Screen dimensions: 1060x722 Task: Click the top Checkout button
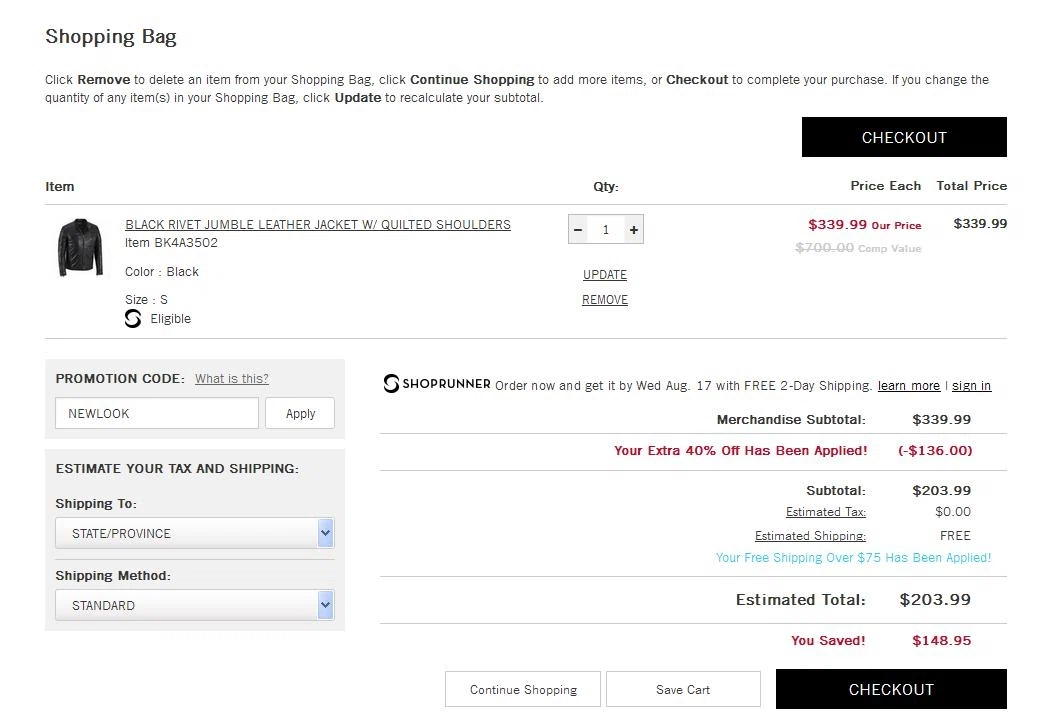pos(904,137)
